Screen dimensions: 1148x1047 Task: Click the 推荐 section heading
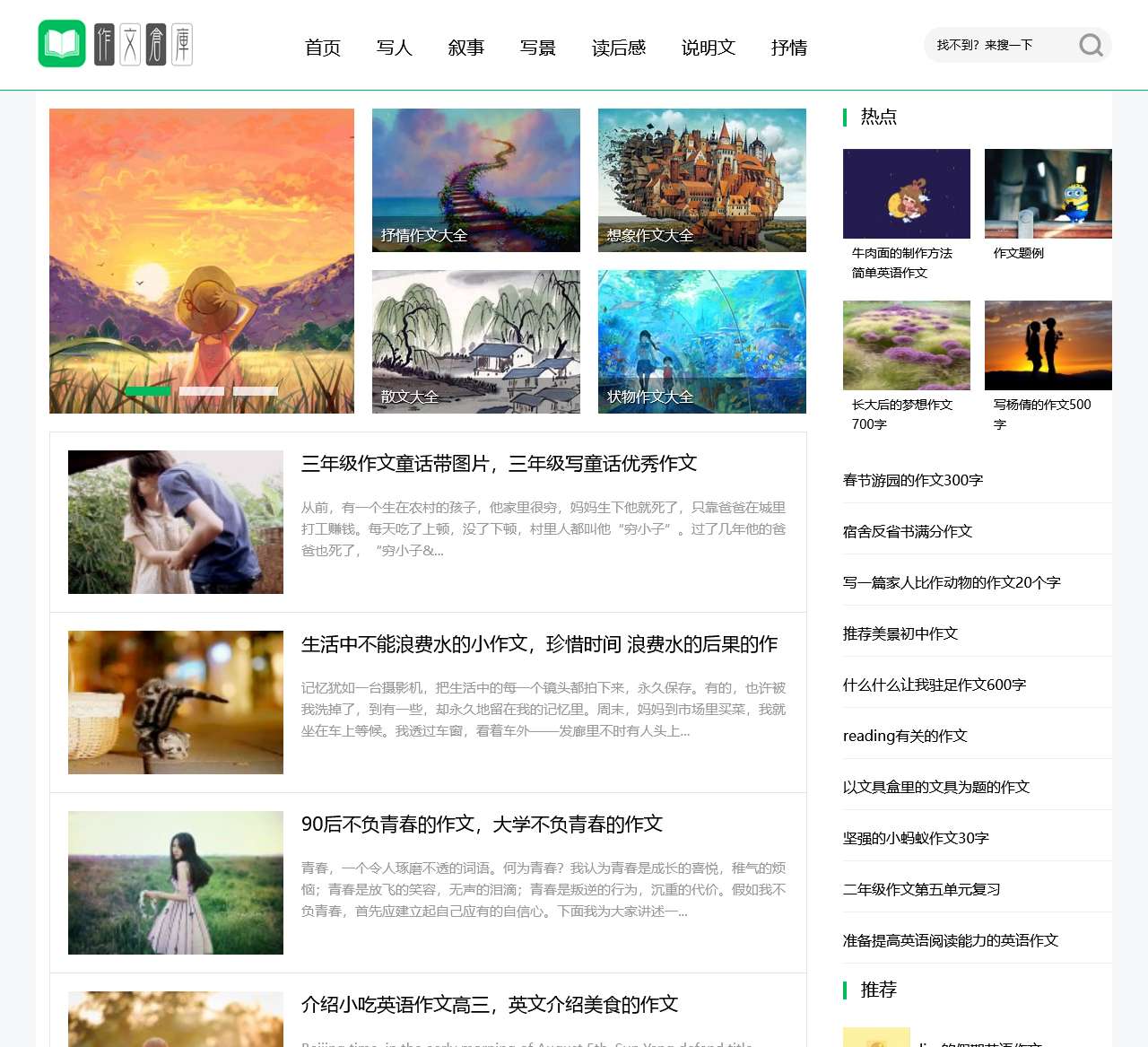(x=879, y=990)
